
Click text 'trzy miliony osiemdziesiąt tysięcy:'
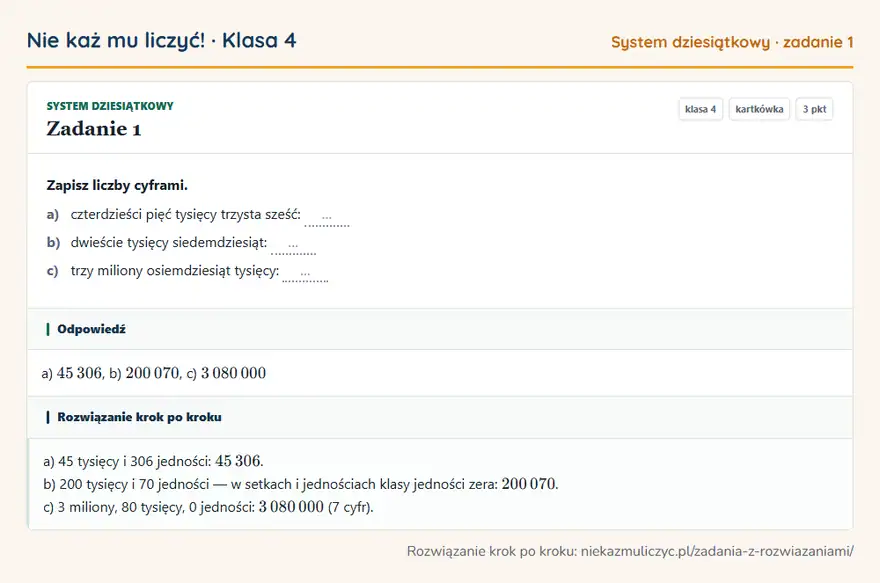[x=175, y=270]
